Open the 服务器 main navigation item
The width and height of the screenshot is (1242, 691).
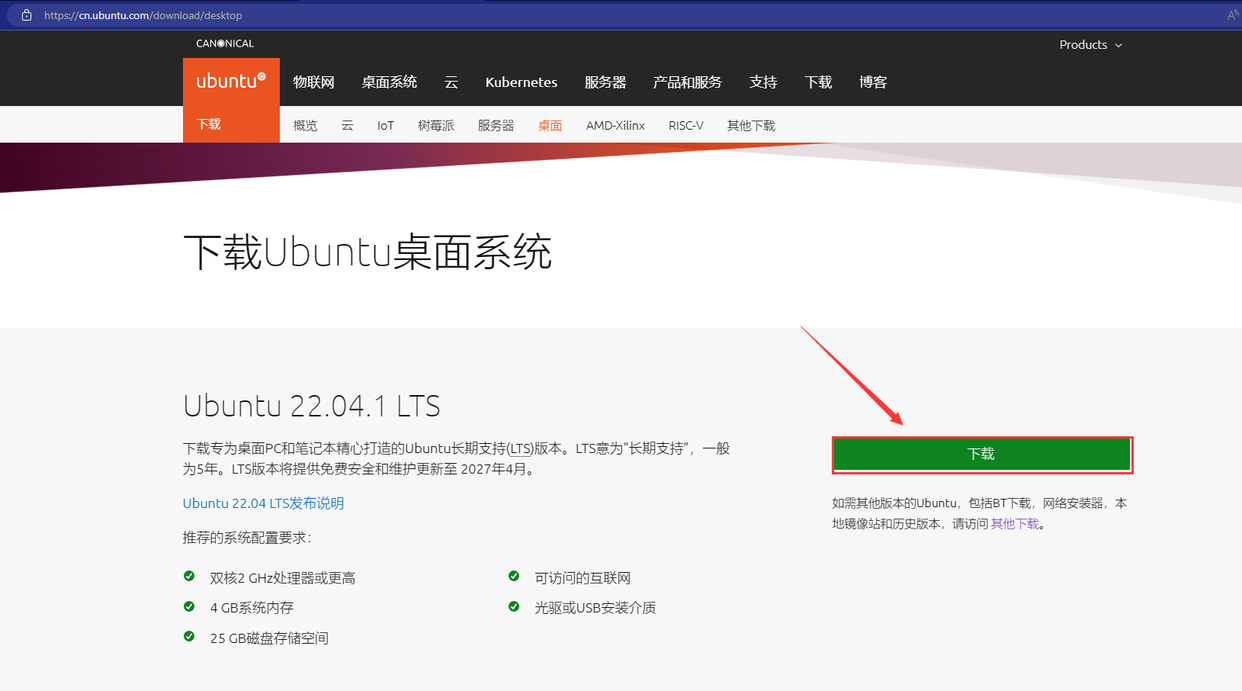point(605,82)
